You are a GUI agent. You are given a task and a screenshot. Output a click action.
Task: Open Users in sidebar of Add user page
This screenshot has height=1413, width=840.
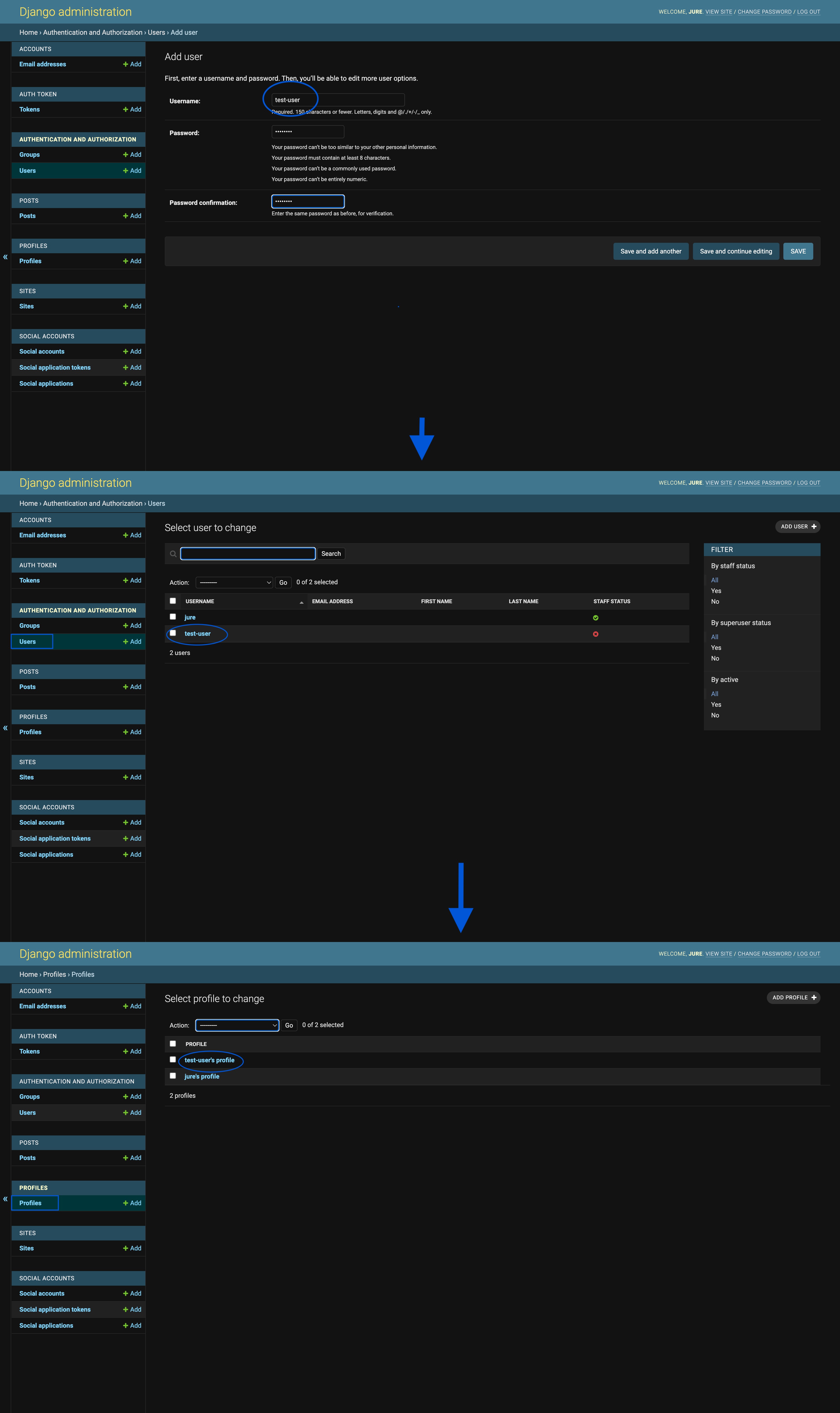pos(27,171)
